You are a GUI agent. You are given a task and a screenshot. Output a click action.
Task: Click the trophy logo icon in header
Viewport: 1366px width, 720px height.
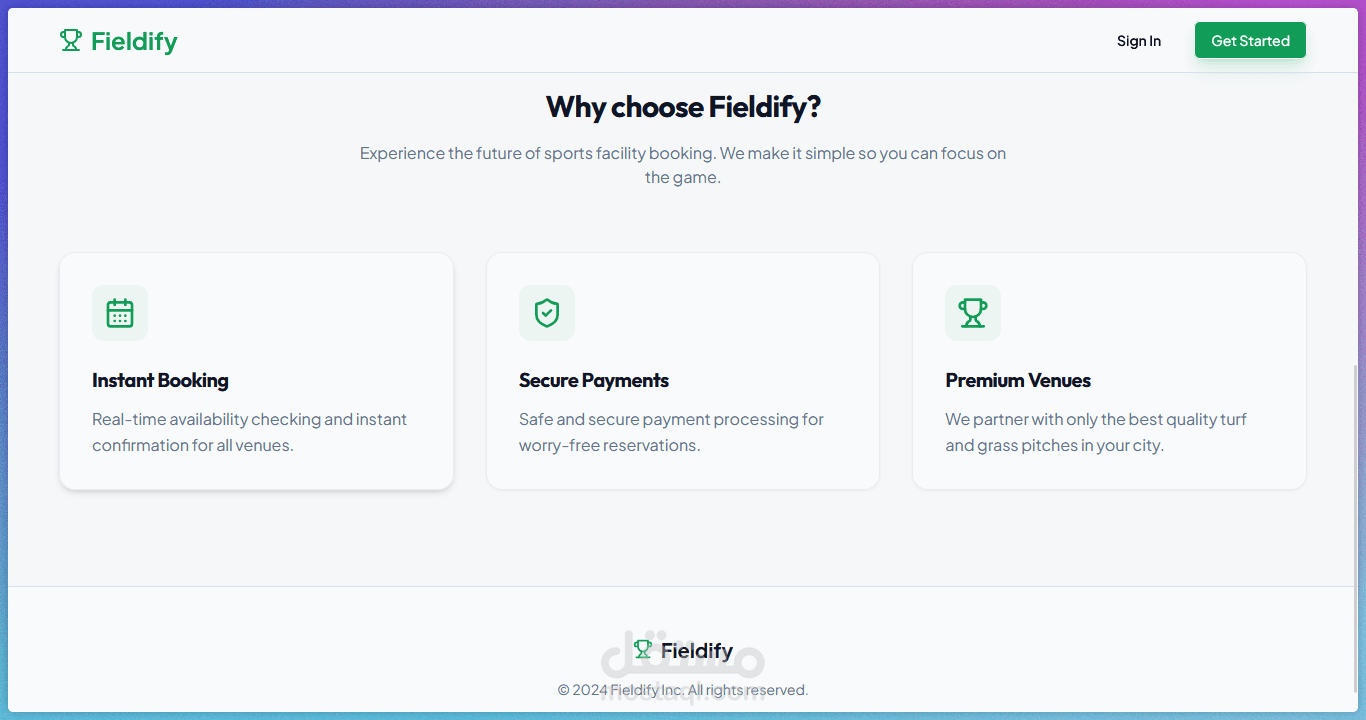pos(70,40)
